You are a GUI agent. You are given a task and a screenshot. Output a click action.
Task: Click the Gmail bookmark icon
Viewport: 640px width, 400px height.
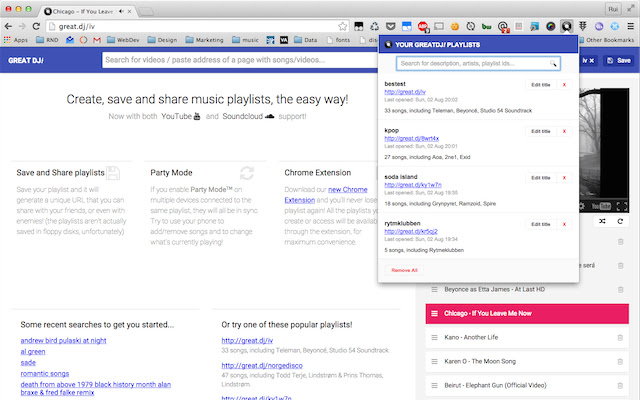pos(97,40)
